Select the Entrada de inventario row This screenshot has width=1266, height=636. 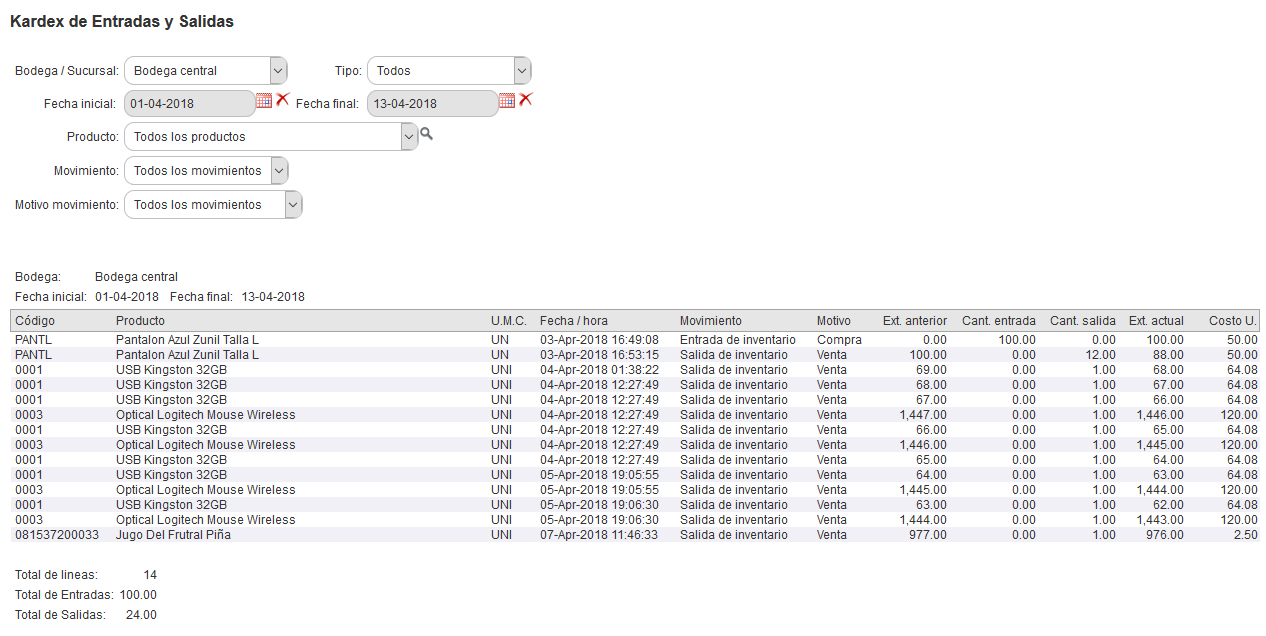[737, 340]
